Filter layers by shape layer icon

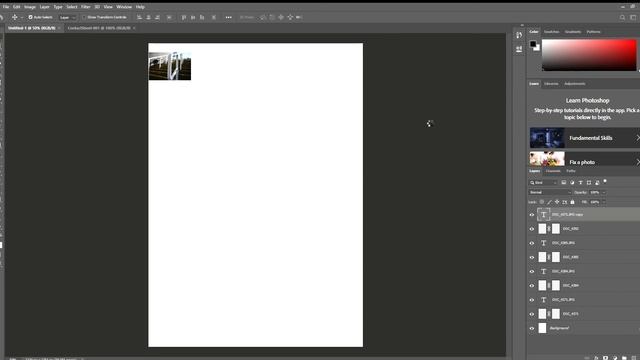pyautogui.click(x=589, y=182)
